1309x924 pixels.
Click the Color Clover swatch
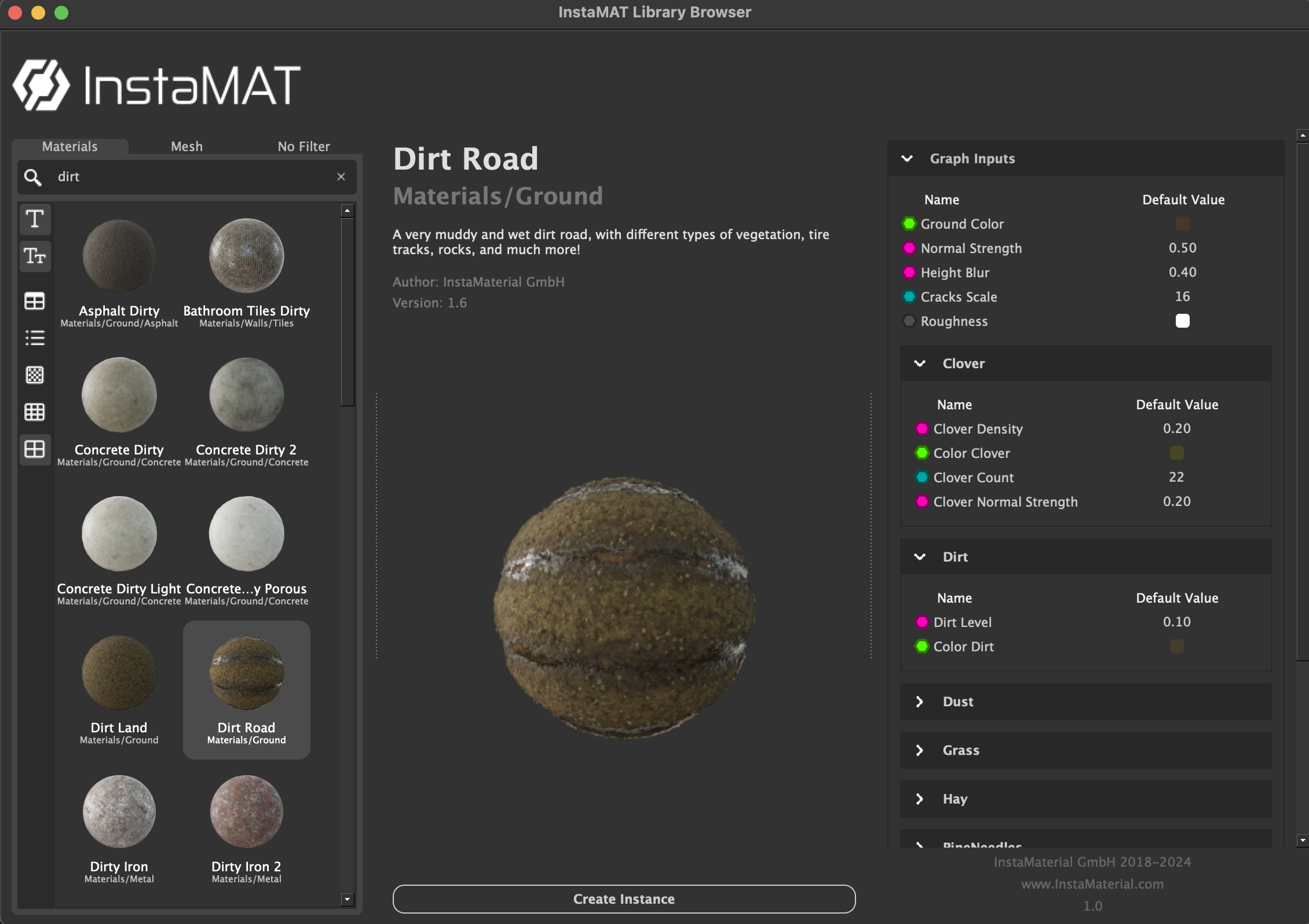pyautogui.click(x=1177, y=453)
